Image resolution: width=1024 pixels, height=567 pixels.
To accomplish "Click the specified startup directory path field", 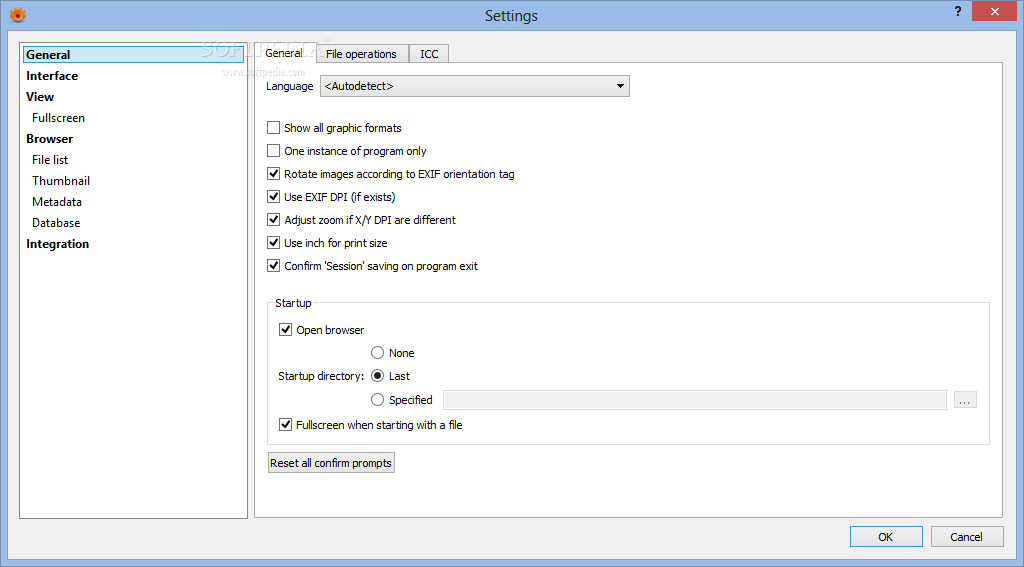I will click(695, 400).
